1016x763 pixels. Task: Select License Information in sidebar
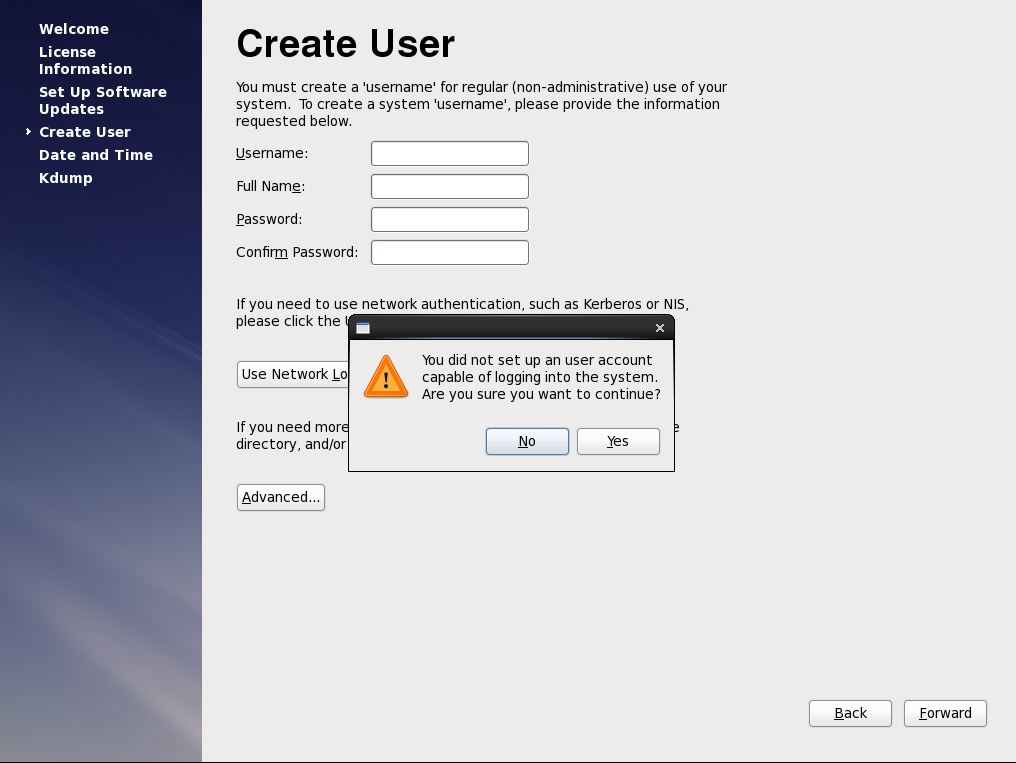click(x=86, y=60)
